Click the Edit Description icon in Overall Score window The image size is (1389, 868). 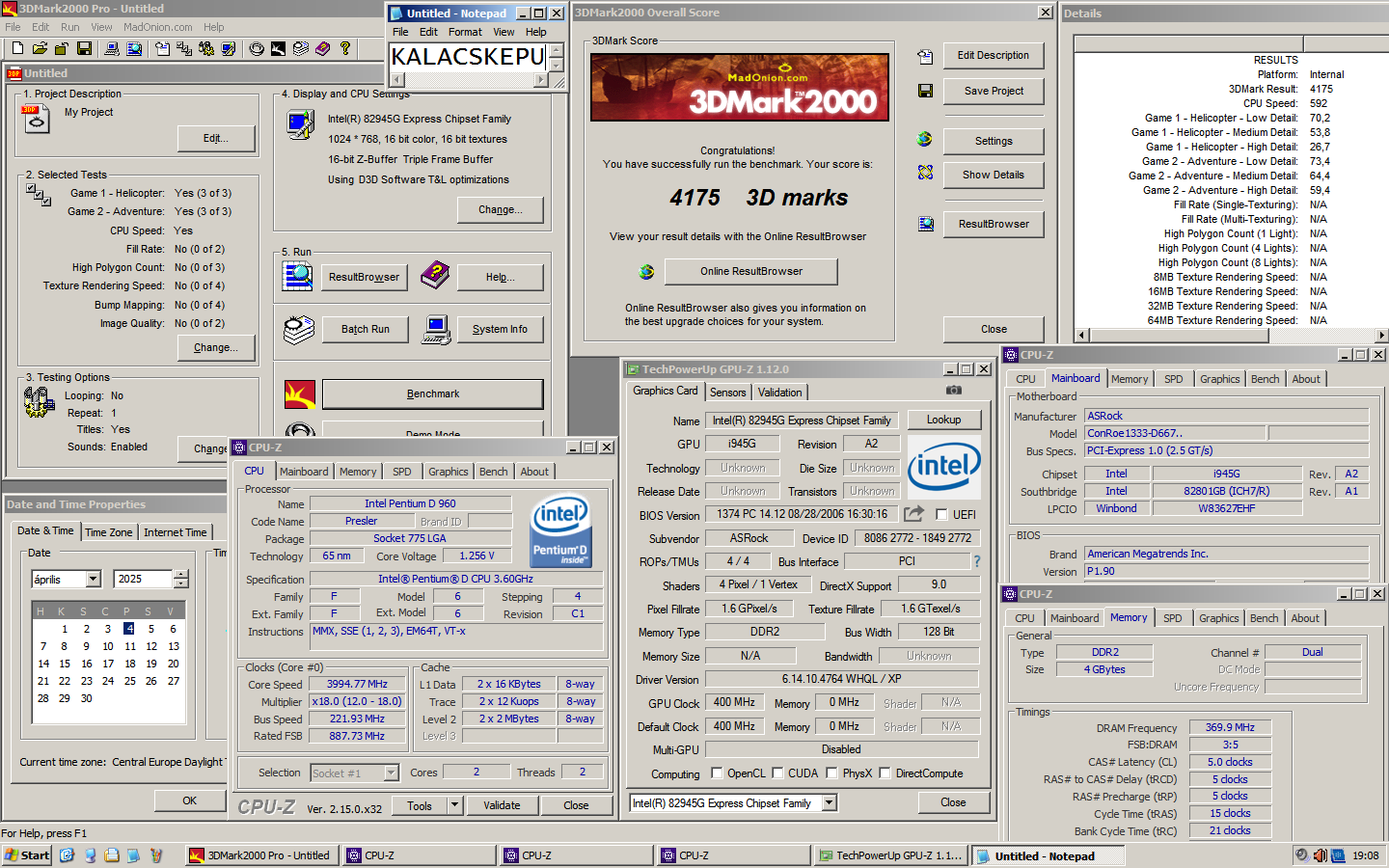pos(925,57)
